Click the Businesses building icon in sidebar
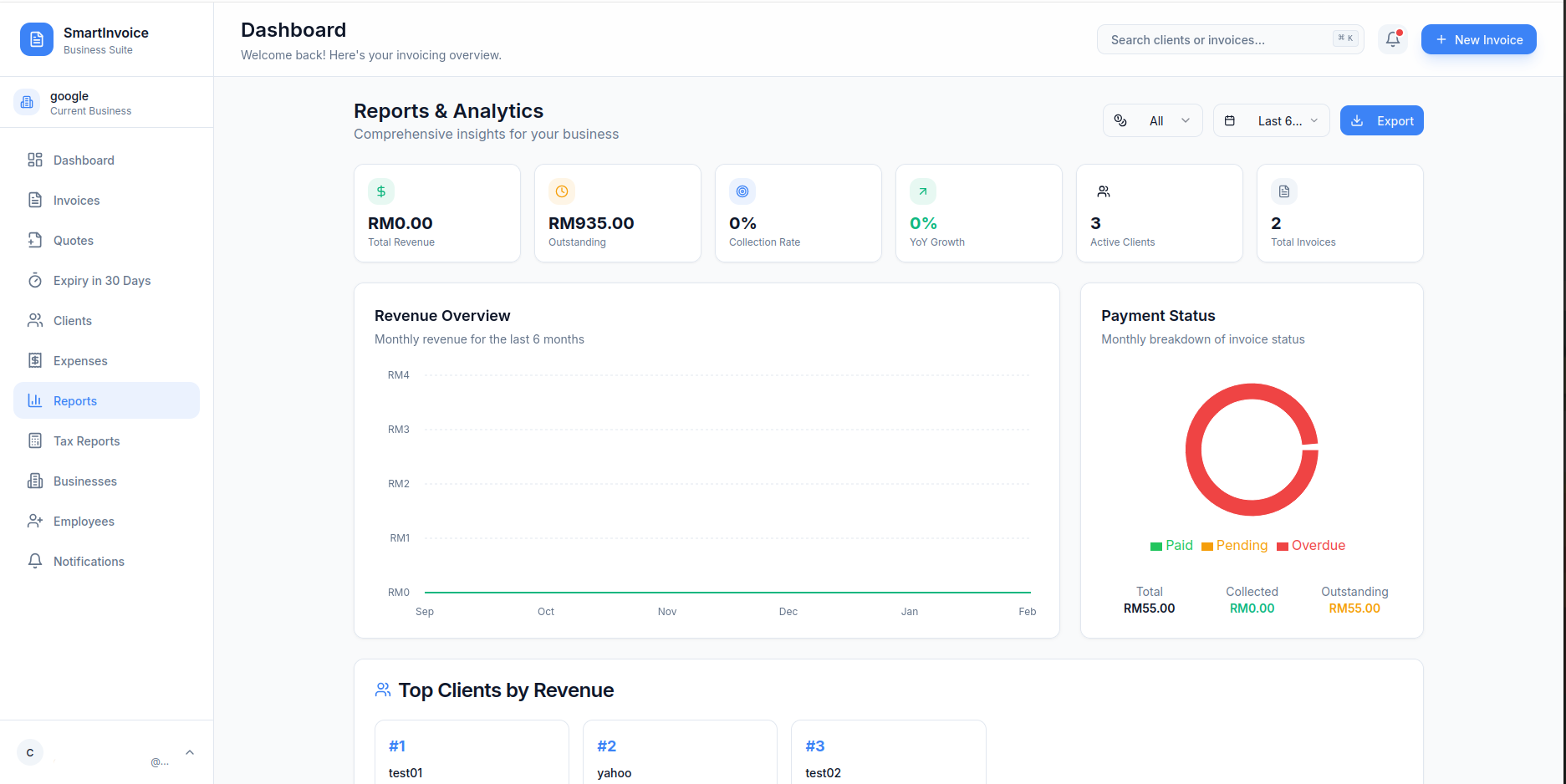 coord(35,481)
